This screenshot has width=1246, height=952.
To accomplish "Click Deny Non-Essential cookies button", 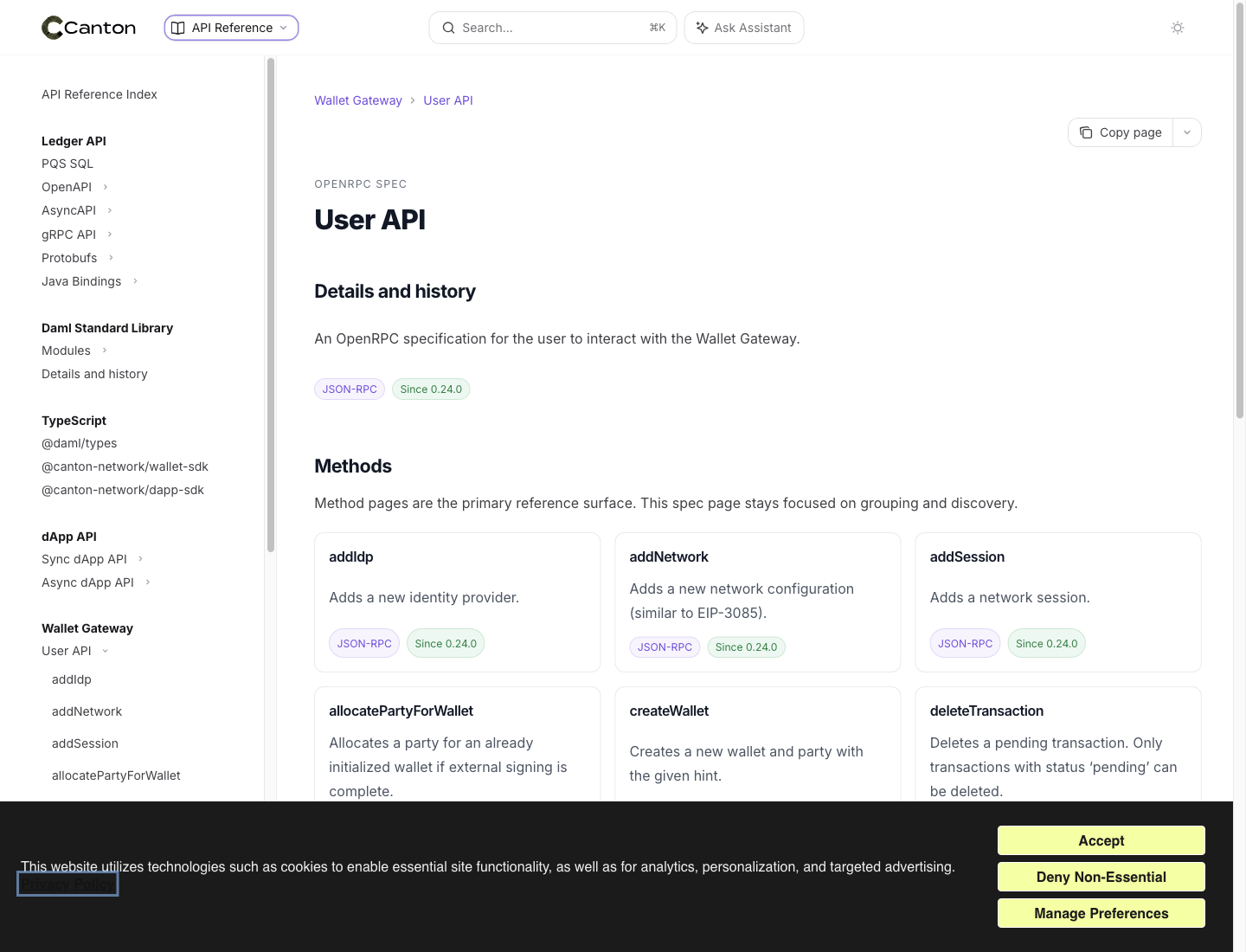I will (x=1101, y=877).
